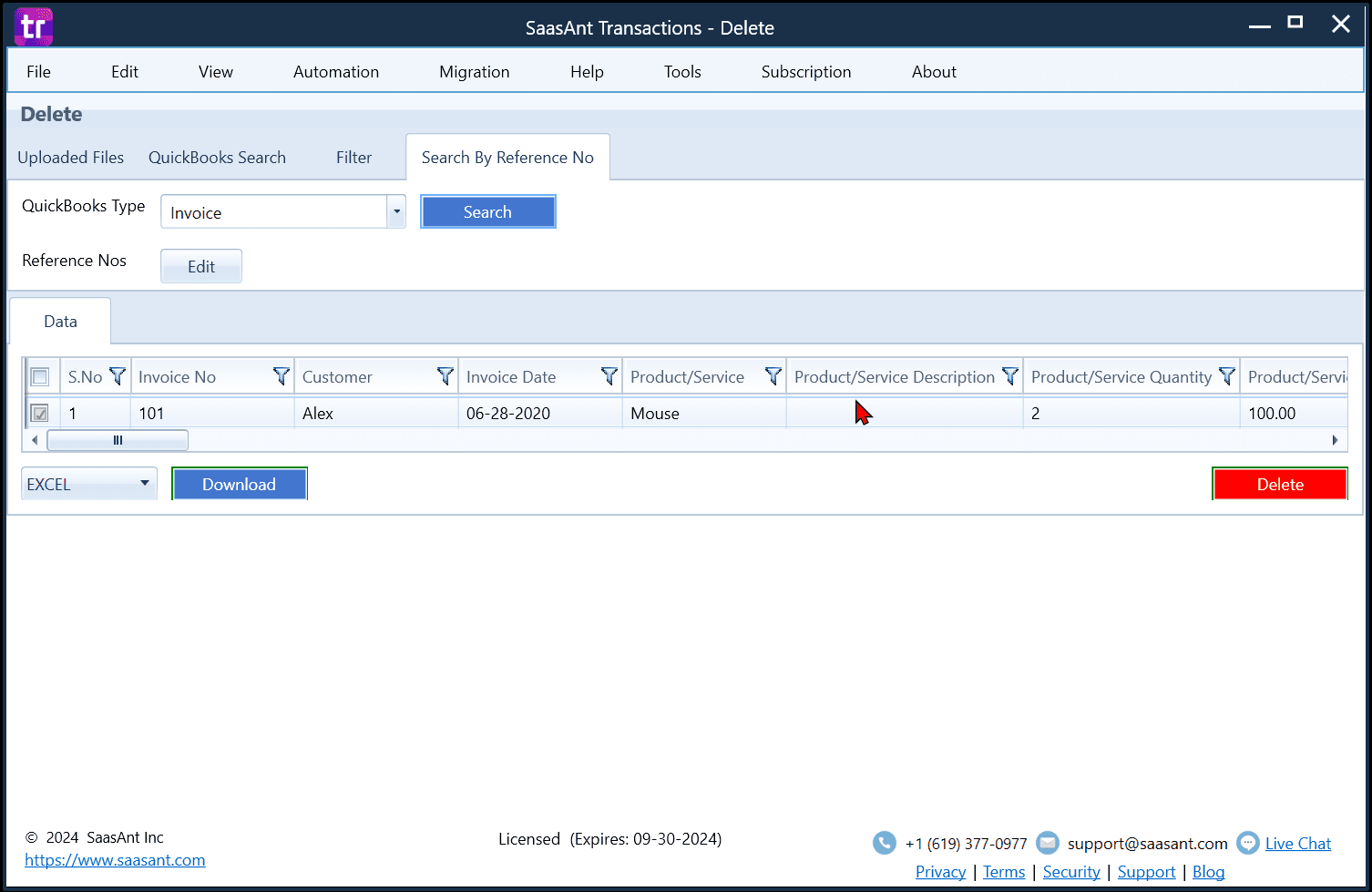Viewport: 1372px width, 892px height.
Task: Select the Data tab
Action: [x=60, y=322]
